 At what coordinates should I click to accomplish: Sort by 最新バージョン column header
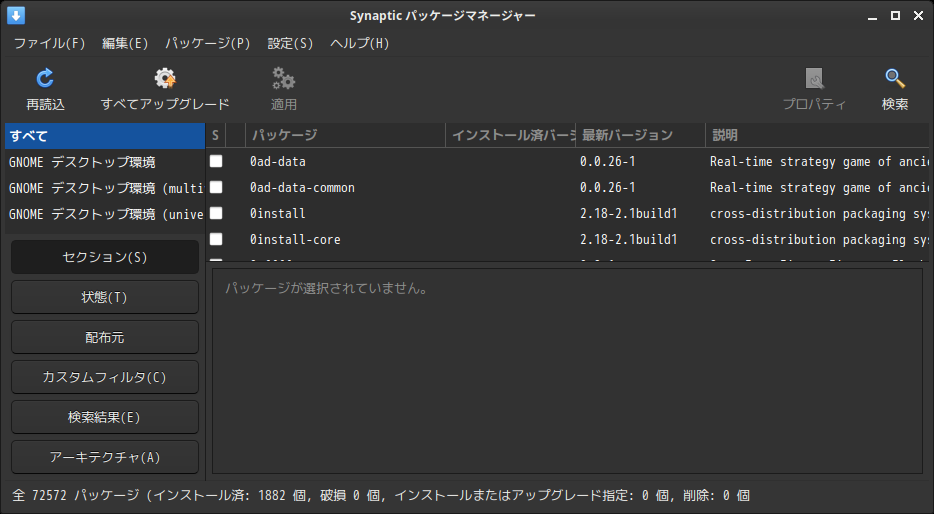point(640,135)
